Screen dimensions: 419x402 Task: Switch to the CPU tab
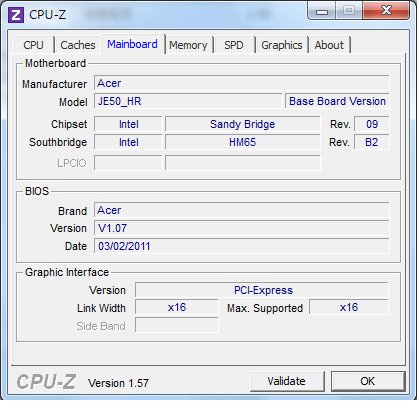[x=33, y=45]
